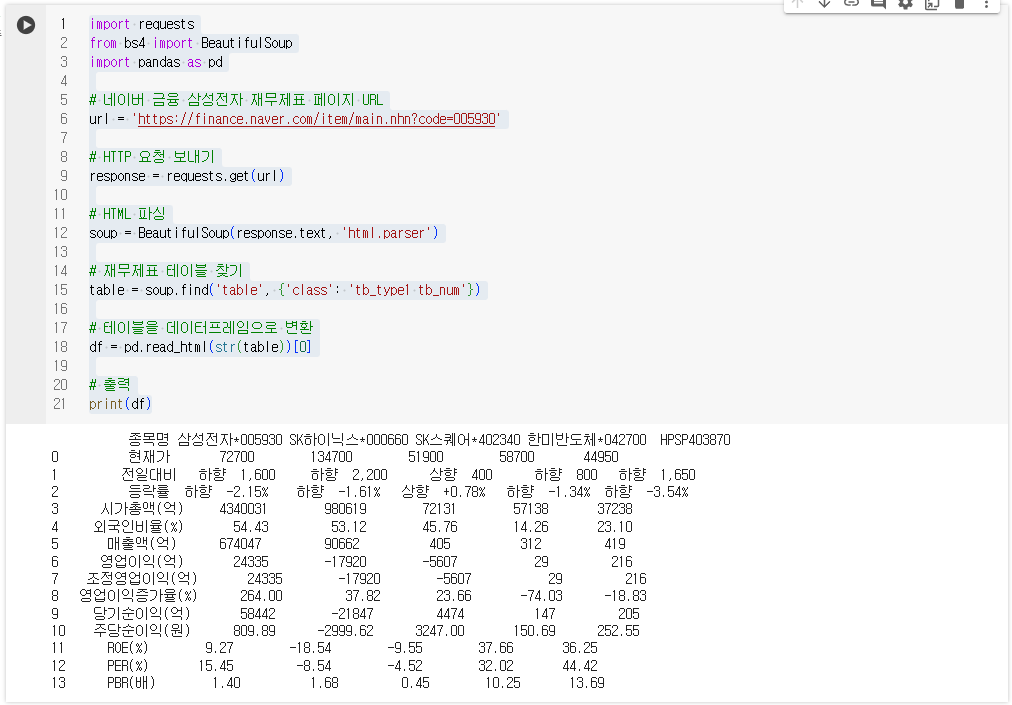Click the comment '# 테이블을 데이터프레임으로 변환'
The image size is (1012, 705).
(201, 327)
